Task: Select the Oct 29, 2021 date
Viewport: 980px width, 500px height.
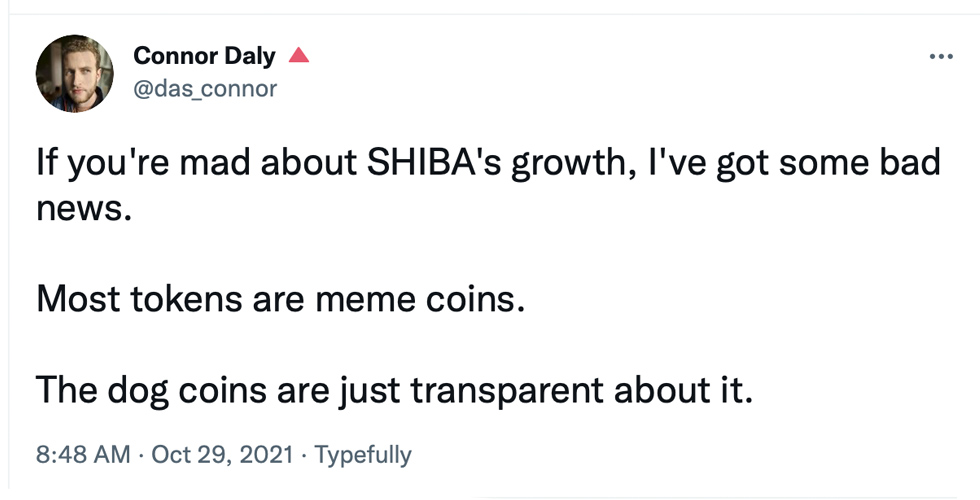Action: [222, 454]
